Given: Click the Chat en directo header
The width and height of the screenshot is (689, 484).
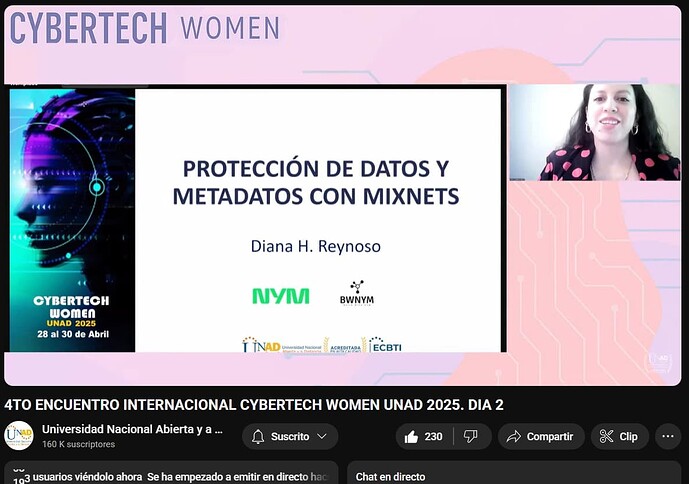Looking at the screenshot, I should [x=390, y=477].
